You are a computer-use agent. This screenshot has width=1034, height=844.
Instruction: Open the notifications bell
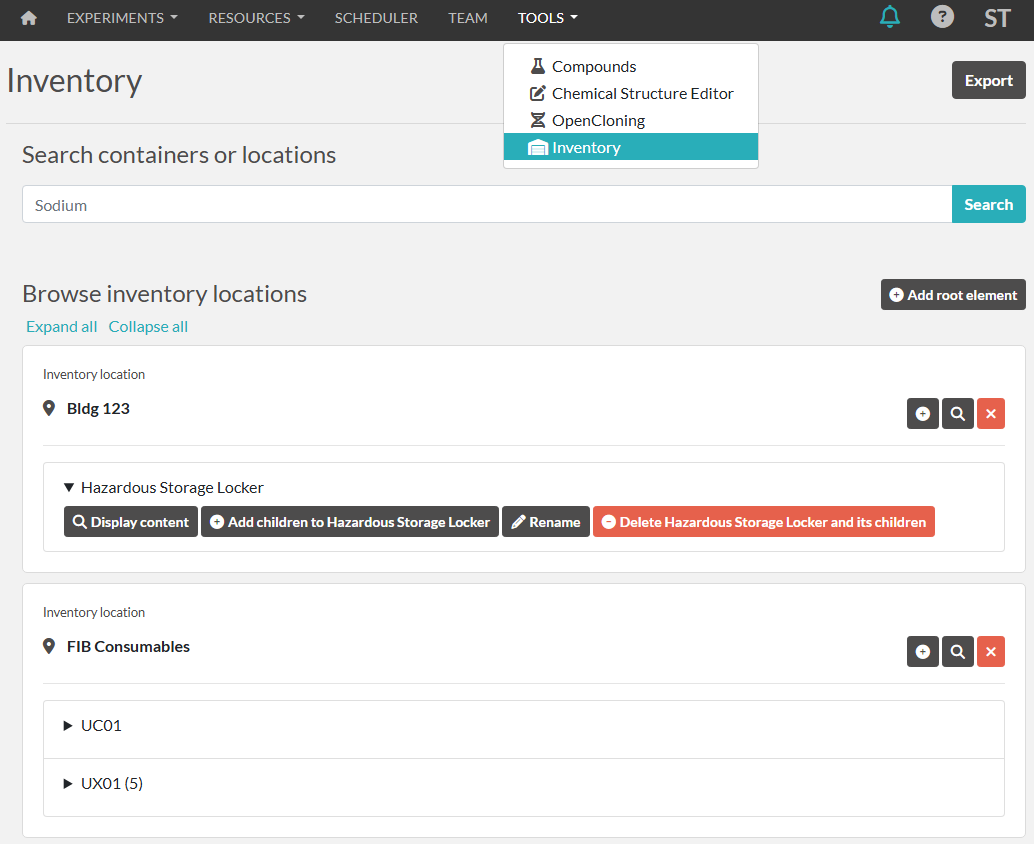pos(889,17)
